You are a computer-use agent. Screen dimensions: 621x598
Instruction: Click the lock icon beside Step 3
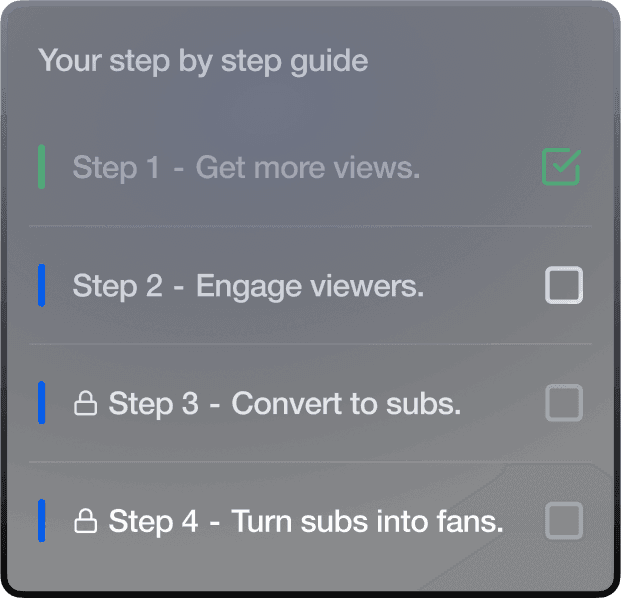(x=86, y=404)
